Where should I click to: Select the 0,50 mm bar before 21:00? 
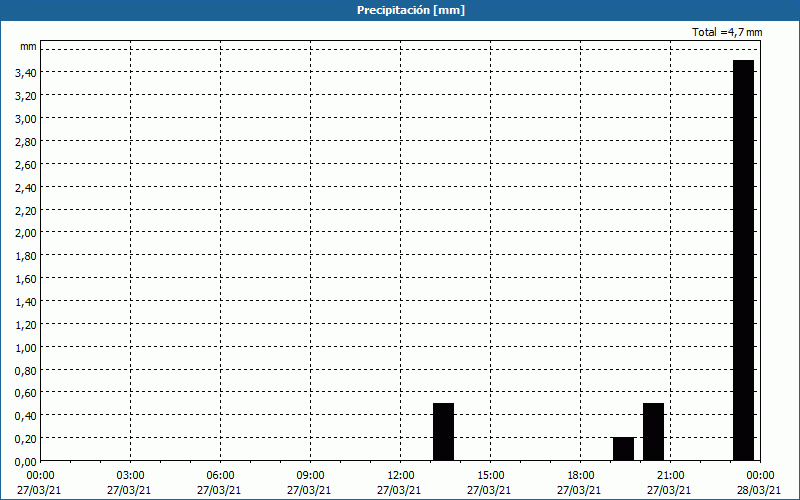coord(654,432)
